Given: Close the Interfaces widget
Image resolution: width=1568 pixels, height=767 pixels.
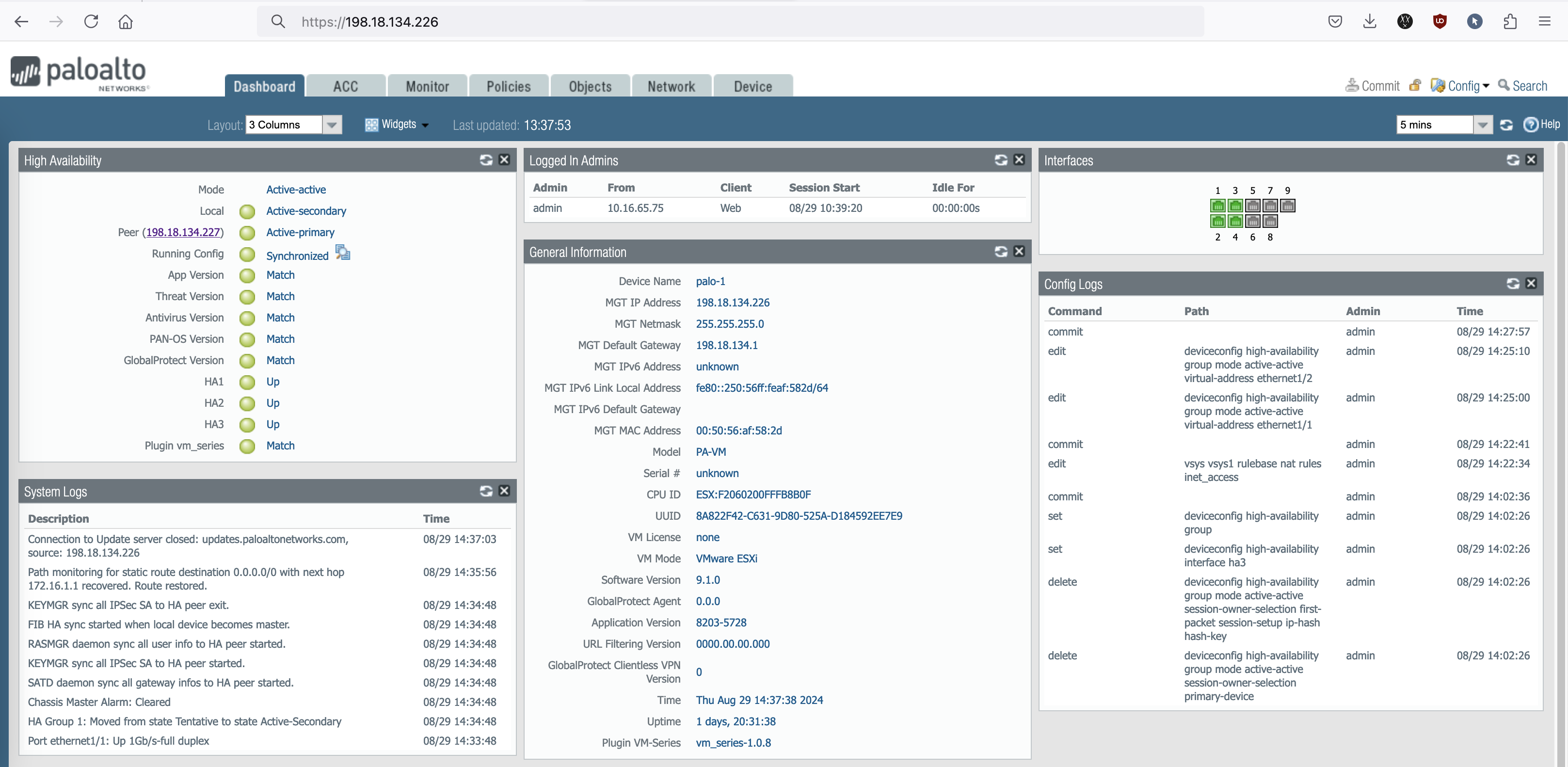Looking at the screenshot, I should click(x=1532, y=160).
